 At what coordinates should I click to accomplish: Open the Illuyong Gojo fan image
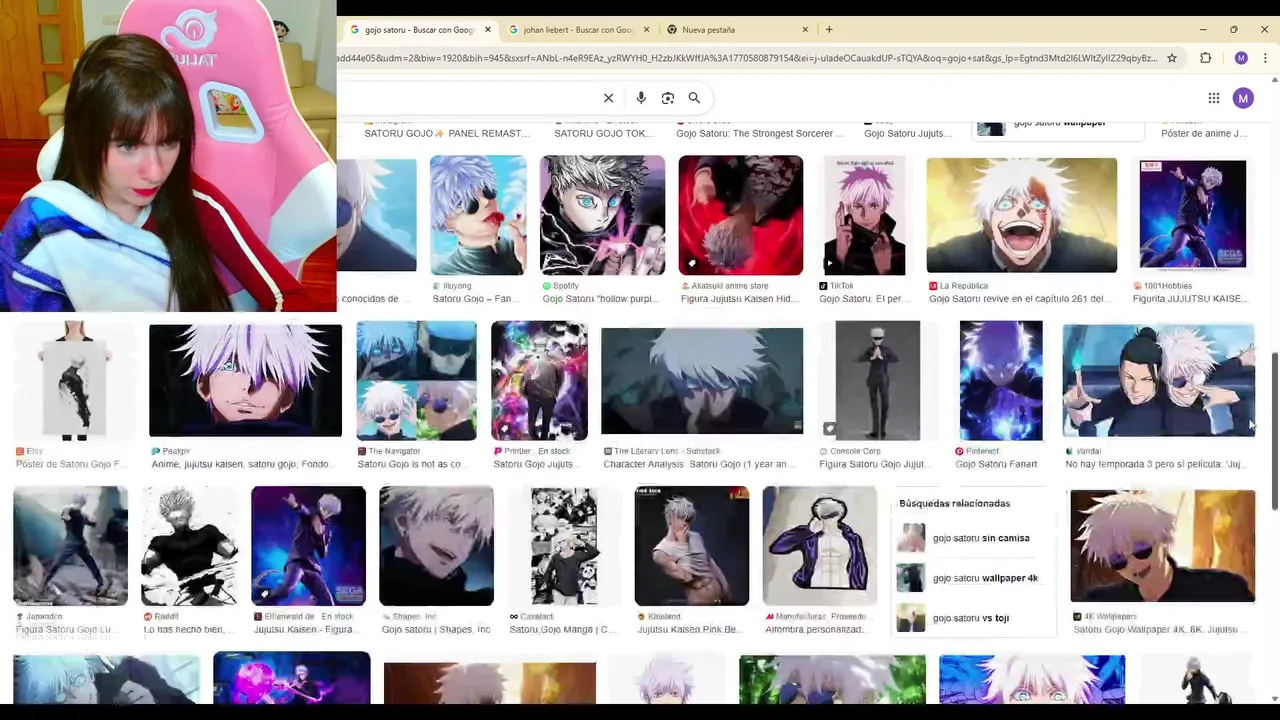pos(478,215)
